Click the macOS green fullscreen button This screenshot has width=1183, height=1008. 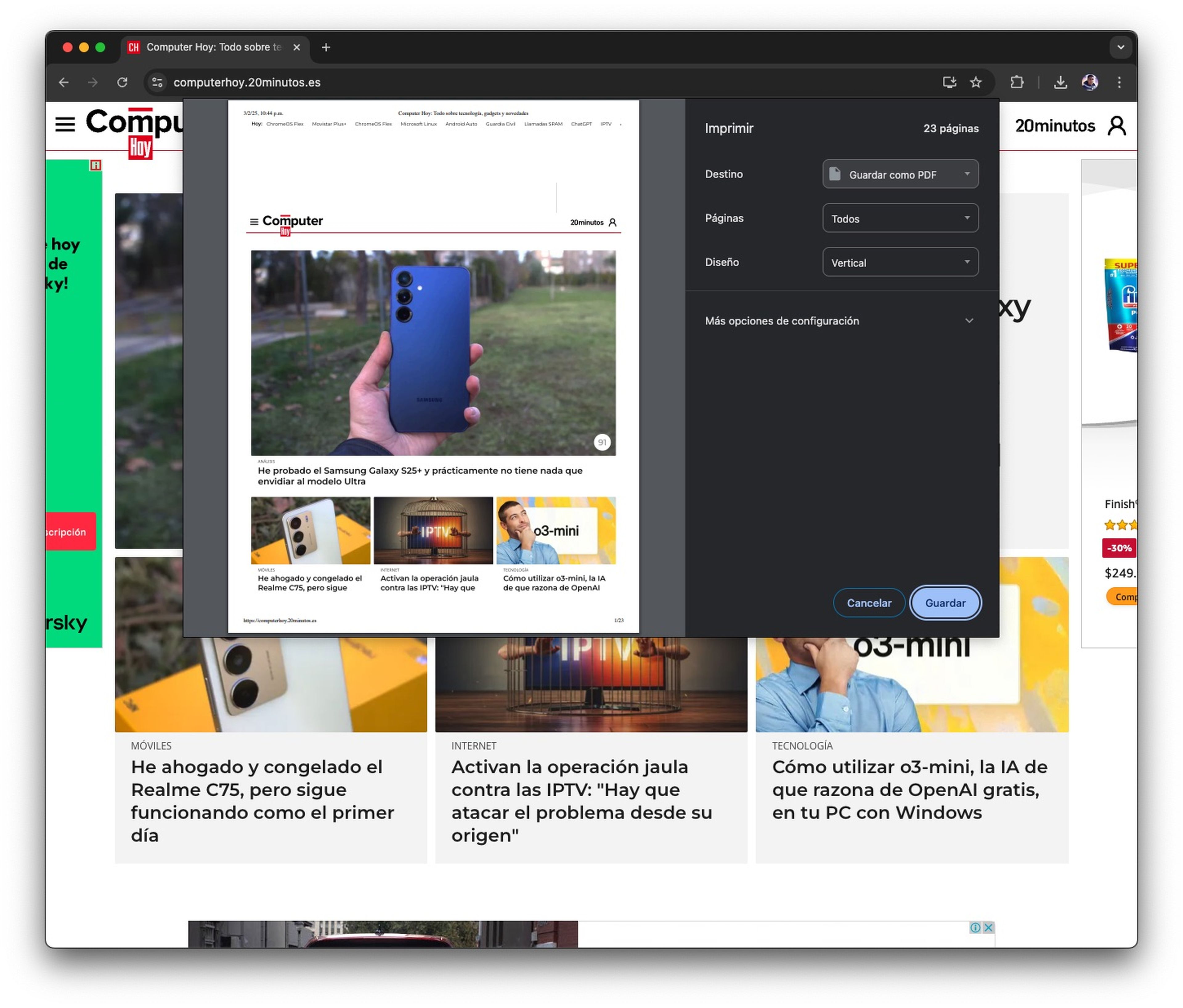point(100,47)
